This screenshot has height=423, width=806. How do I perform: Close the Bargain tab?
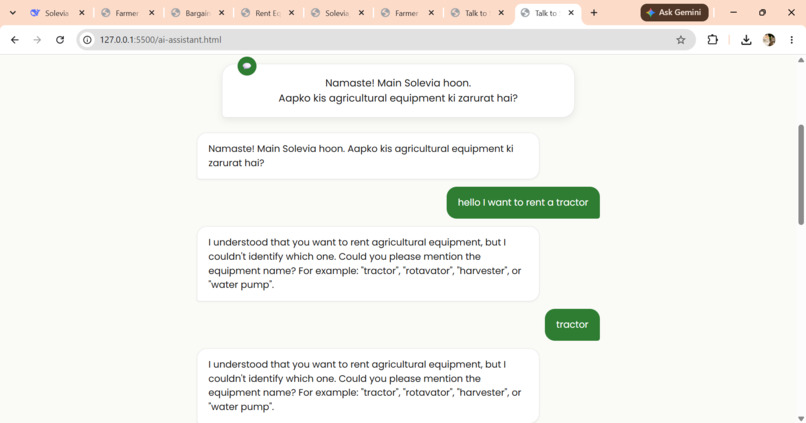222,13
